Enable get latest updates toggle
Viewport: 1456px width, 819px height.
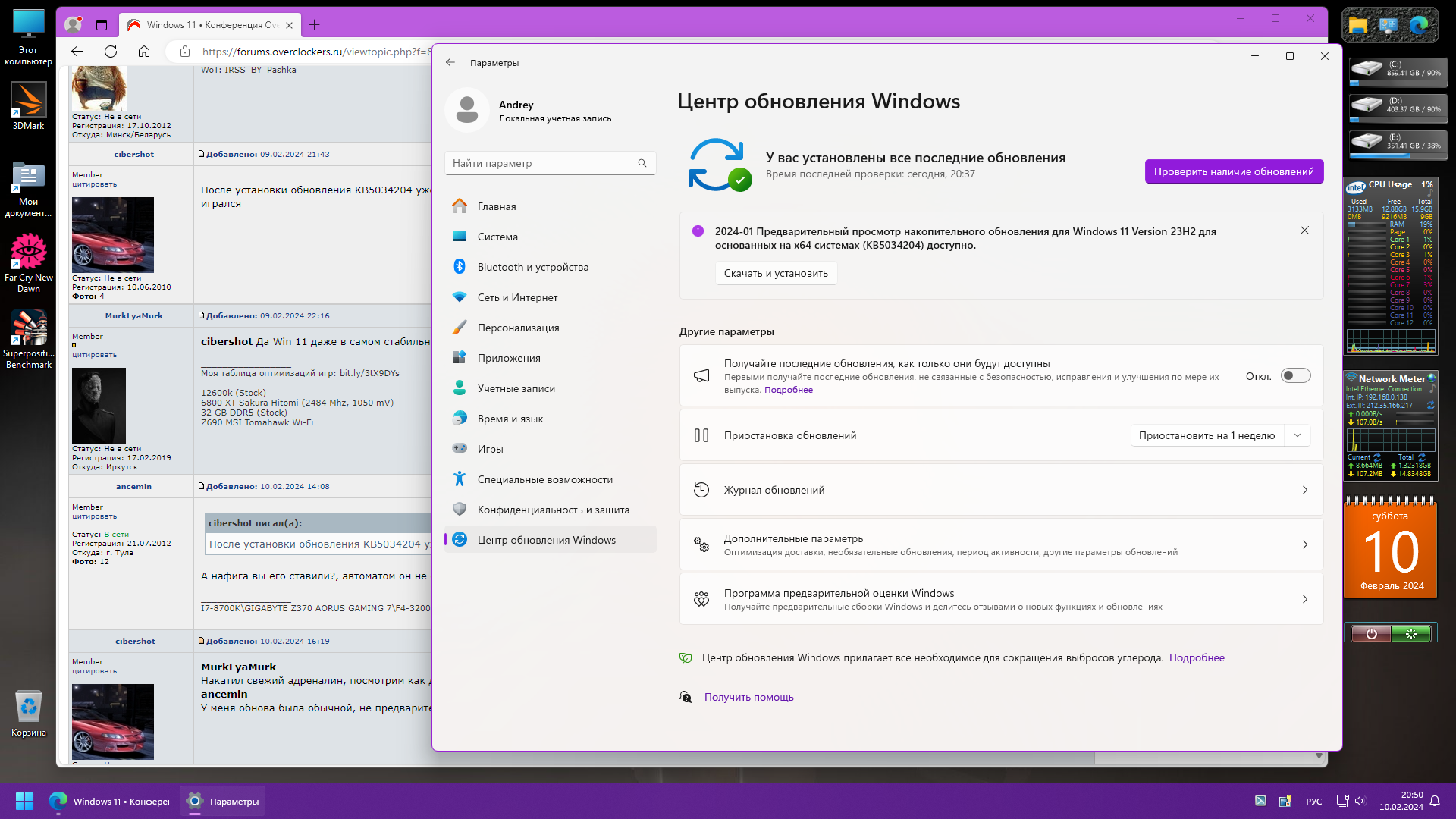[x=1295, y=376]
